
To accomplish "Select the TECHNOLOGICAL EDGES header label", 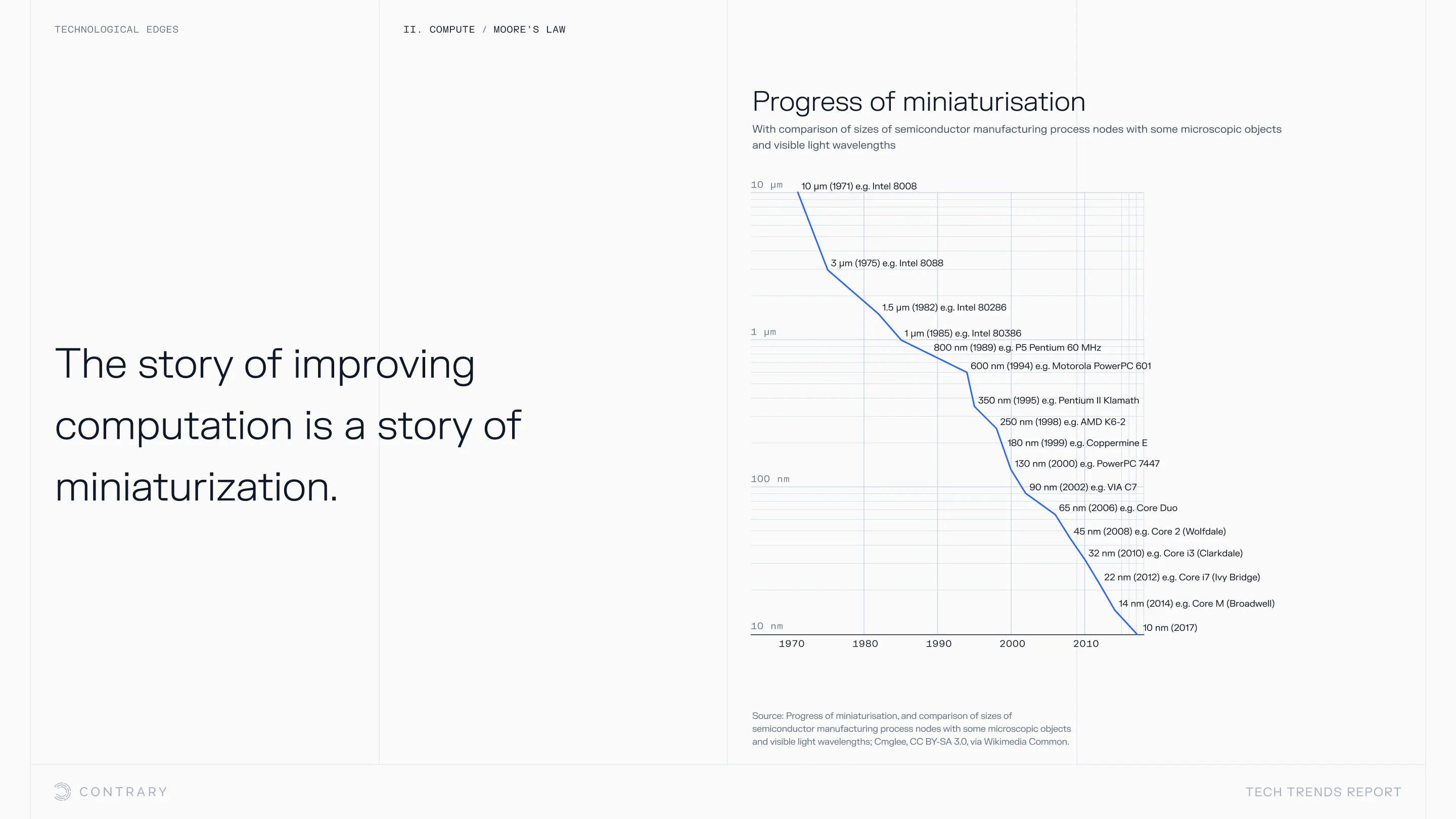I will [116, 29].
